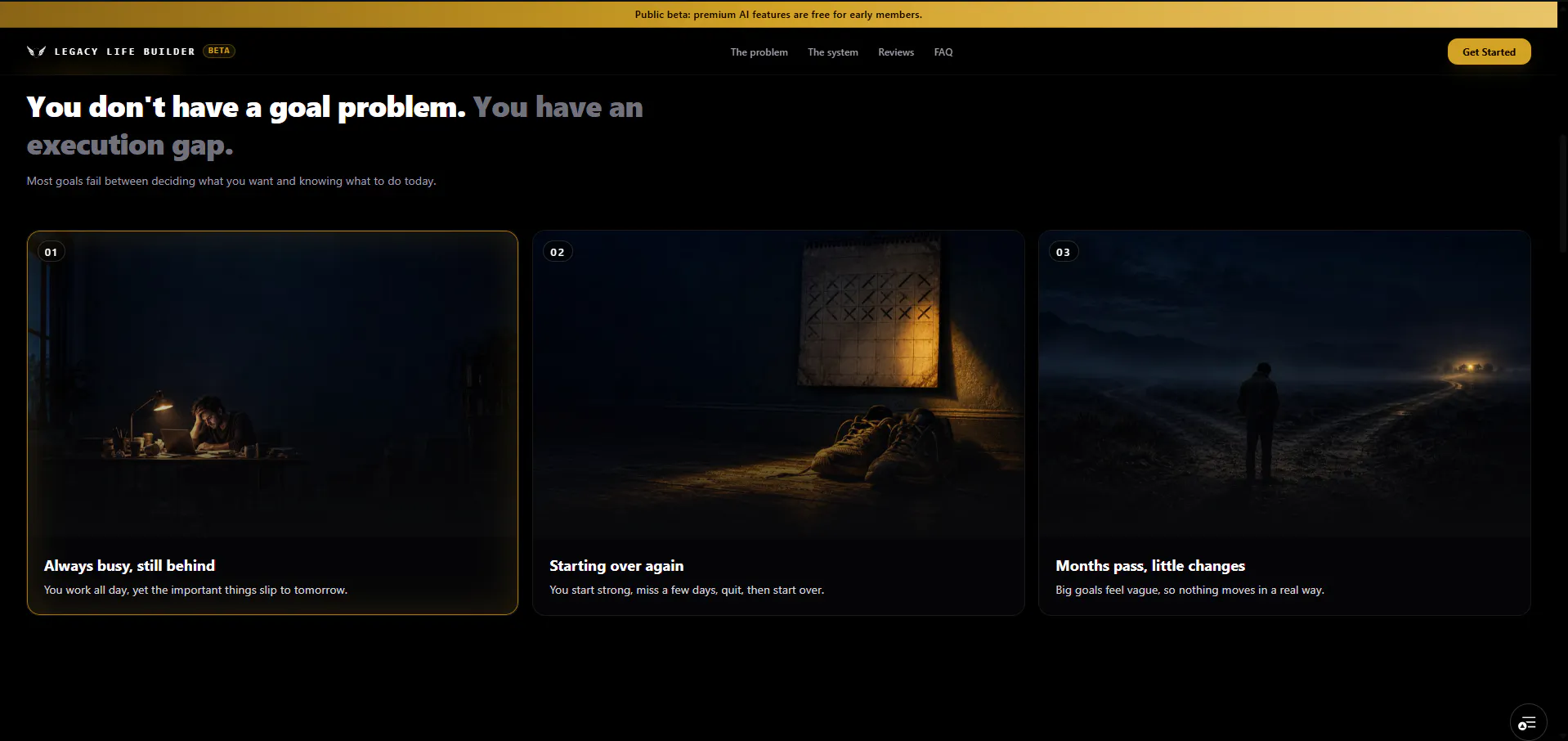Screen dimensions: 1568x741
Task: Select the Months pass, little changes card
Action: tap(1284, 423)
